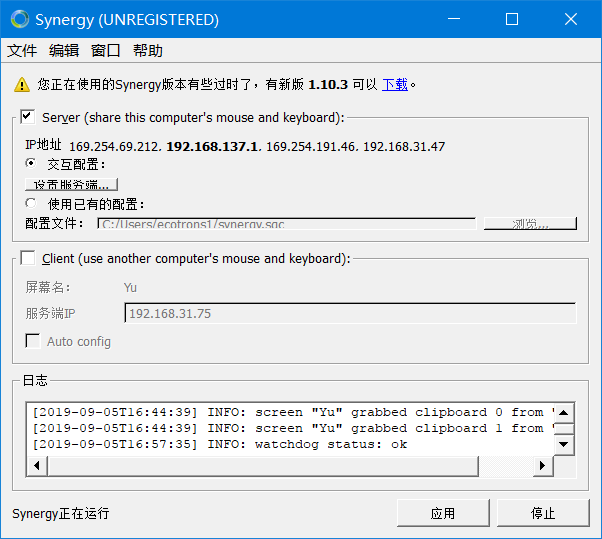Maximize the Synergy window
602x539 pixels.
pyautogui.click(x=512, y=19)
